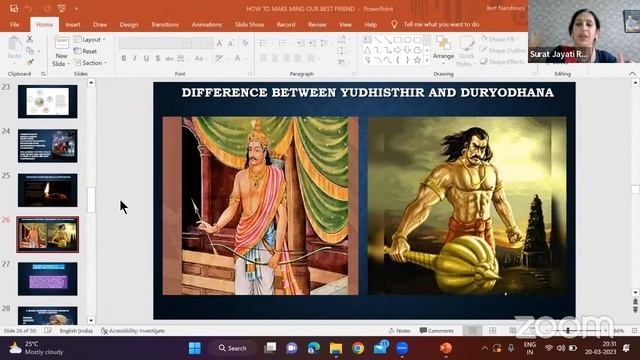The height and width of the screenshot is (360, 640).
Task: Click Increase Font Size icon
Action: click(220, 43)
